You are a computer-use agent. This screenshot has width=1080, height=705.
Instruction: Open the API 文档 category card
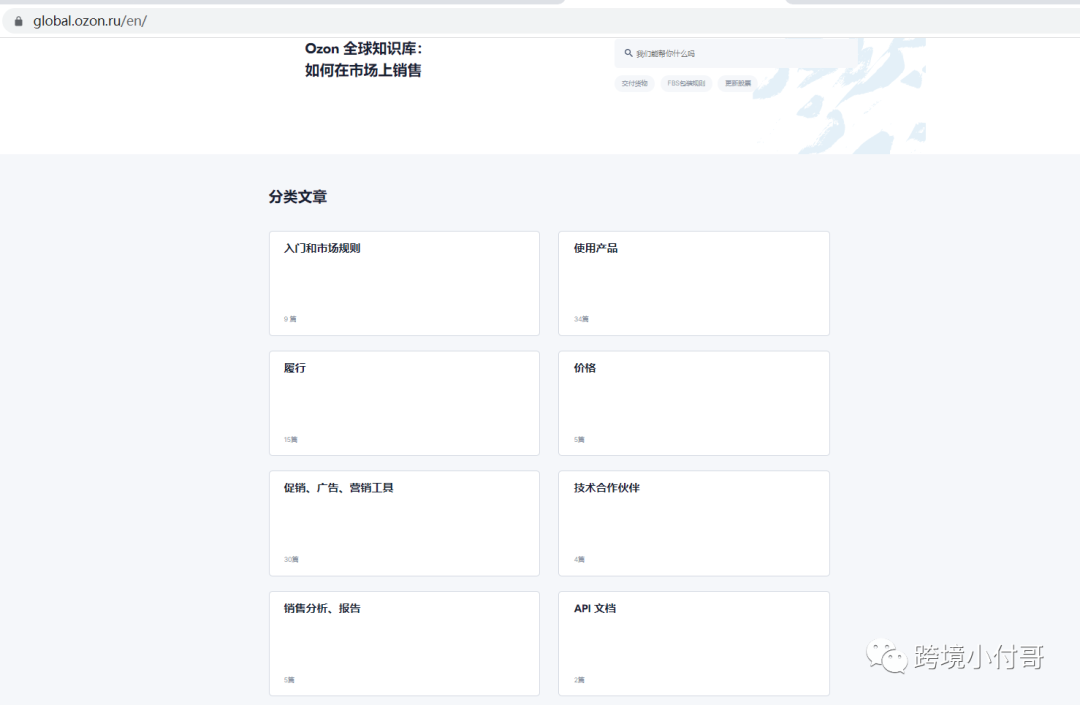[694, 644]
